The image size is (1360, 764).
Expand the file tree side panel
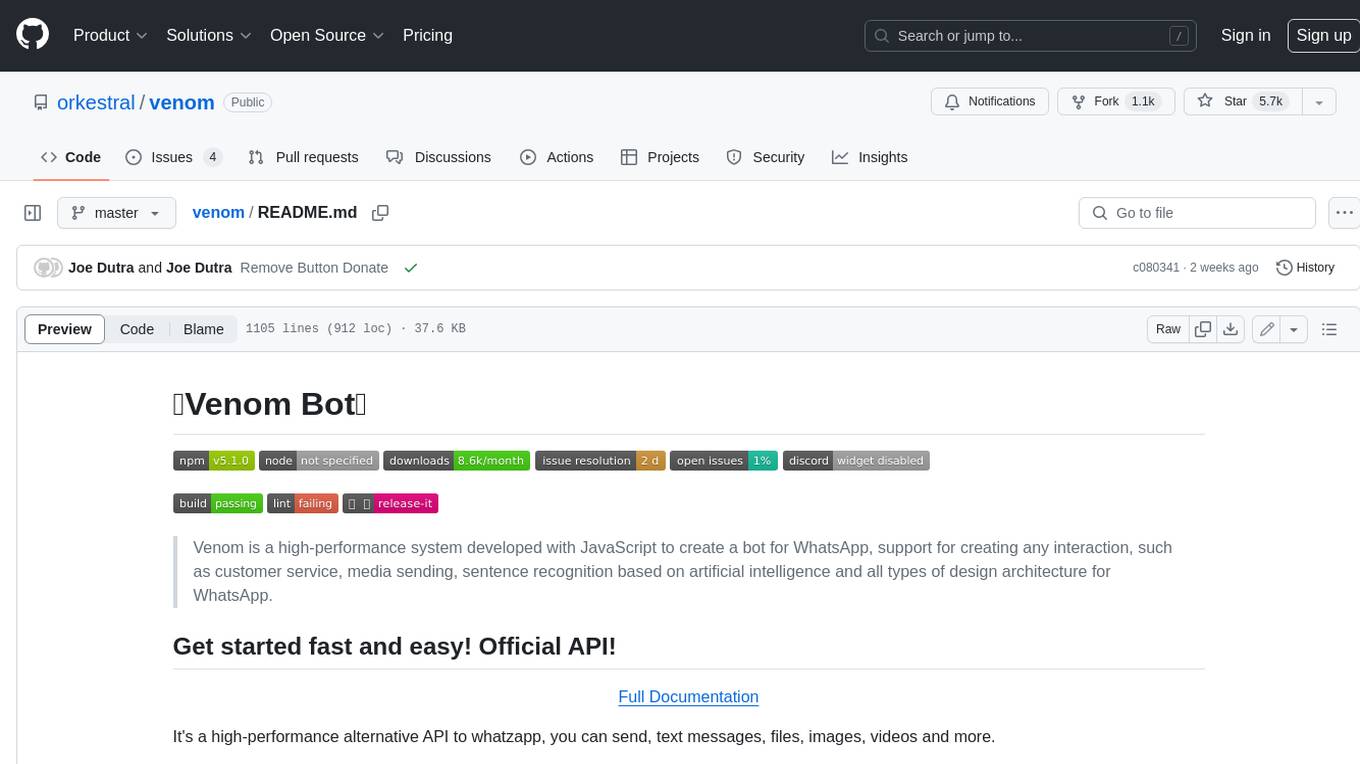33,213
